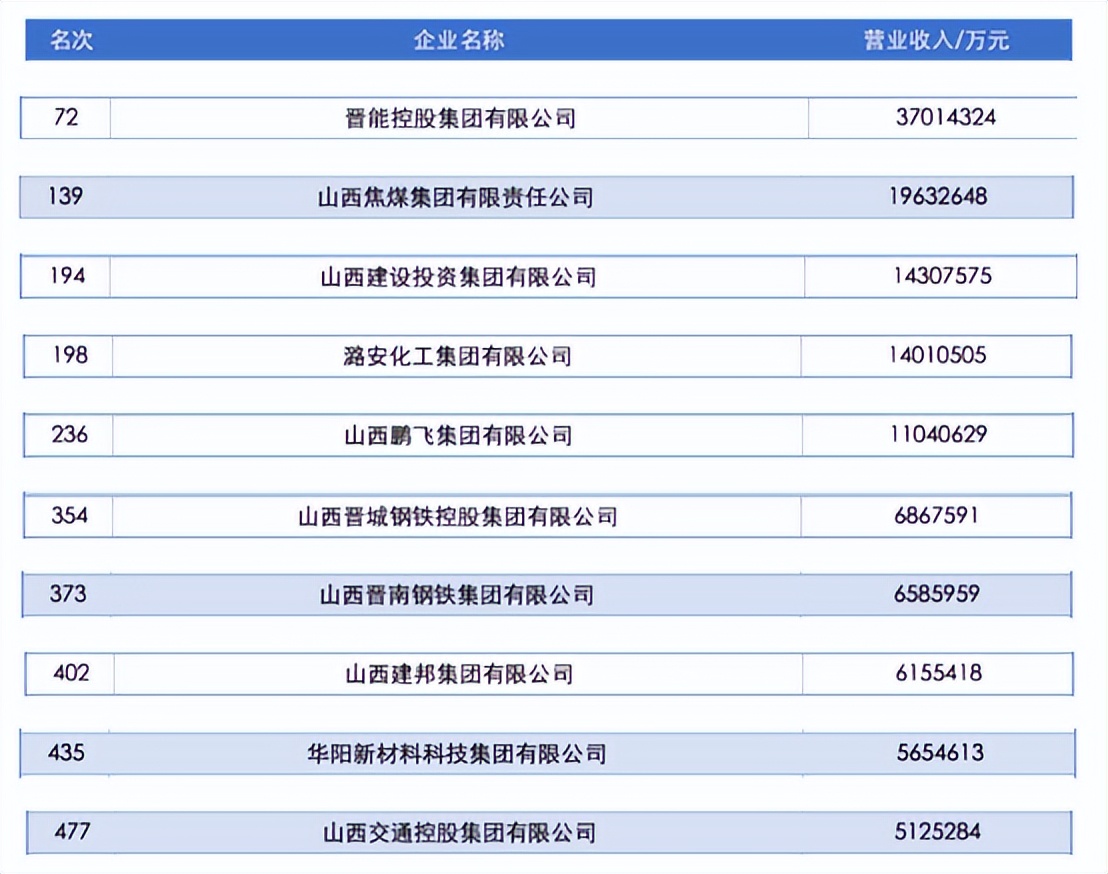Select rank cell 477
This screenshot has height=874, width=1108.
71,832
